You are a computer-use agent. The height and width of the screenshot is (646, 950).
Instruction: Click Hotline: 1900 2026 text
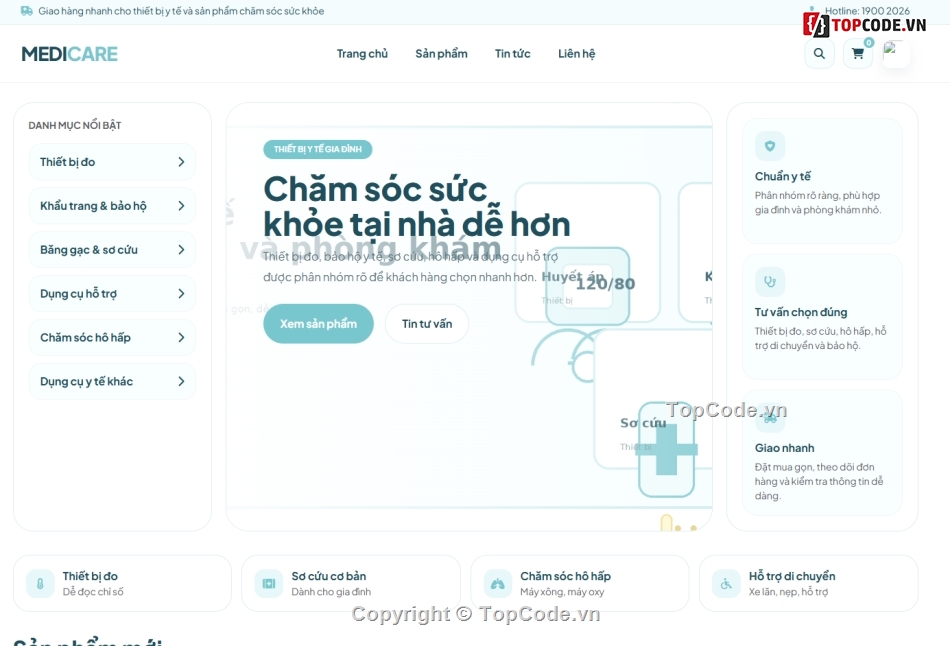pos(867,11)
